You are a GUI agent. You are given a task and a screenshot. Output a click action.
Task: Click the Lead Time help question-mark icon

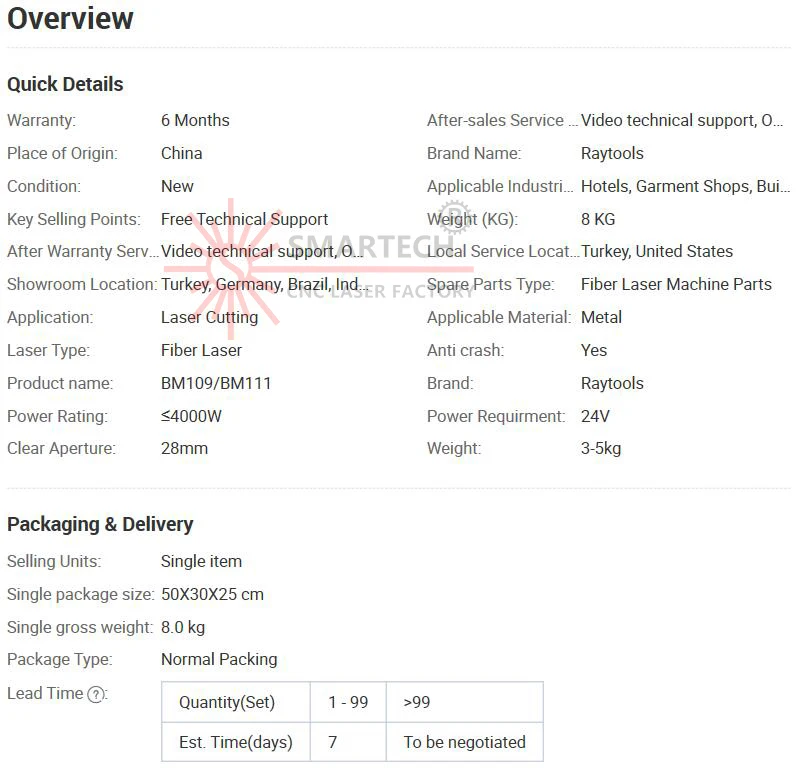click(x=96, y=695)
